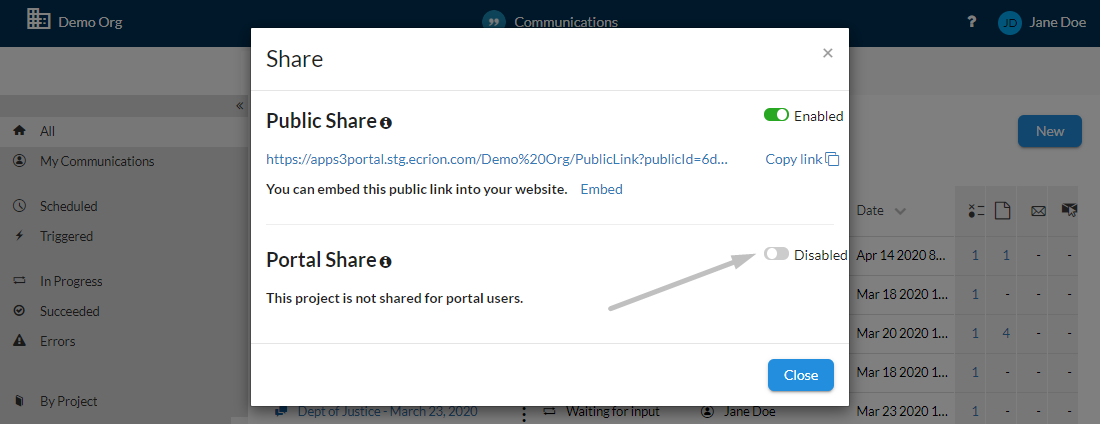Dismiss Share dialog with X icon
The image size is (1100, 424).
[828, 53]
